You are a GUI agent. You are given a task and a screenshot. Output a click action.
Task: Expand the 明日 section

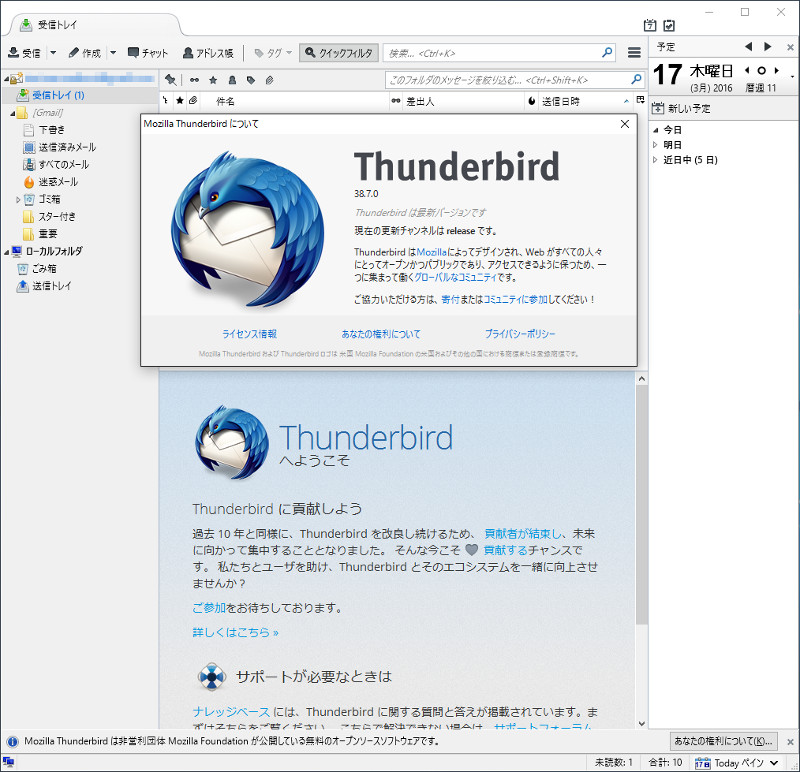click(x=656, y=145)
